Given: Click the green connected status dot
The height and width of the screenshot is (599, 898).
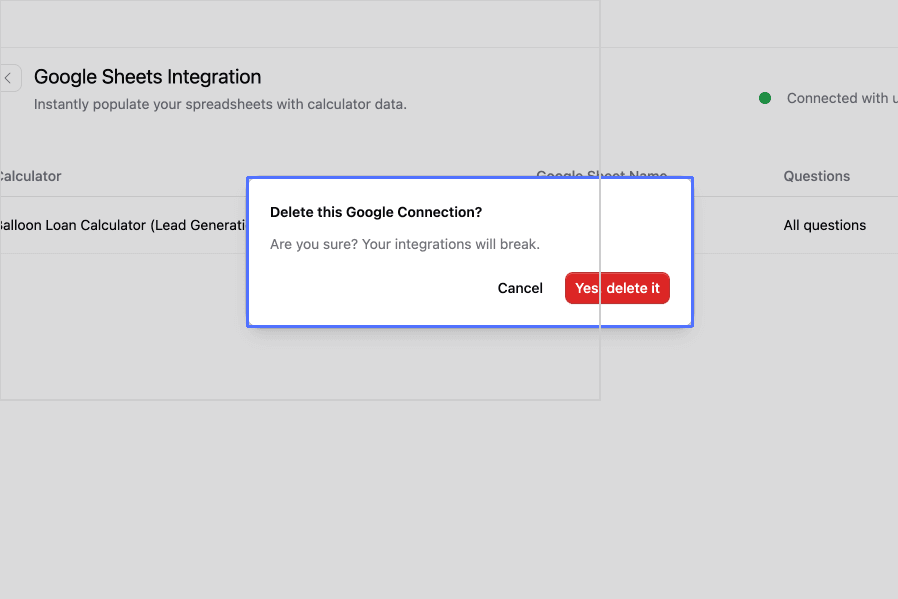Looking at the screenshot, I should click(x=765, y=98).
